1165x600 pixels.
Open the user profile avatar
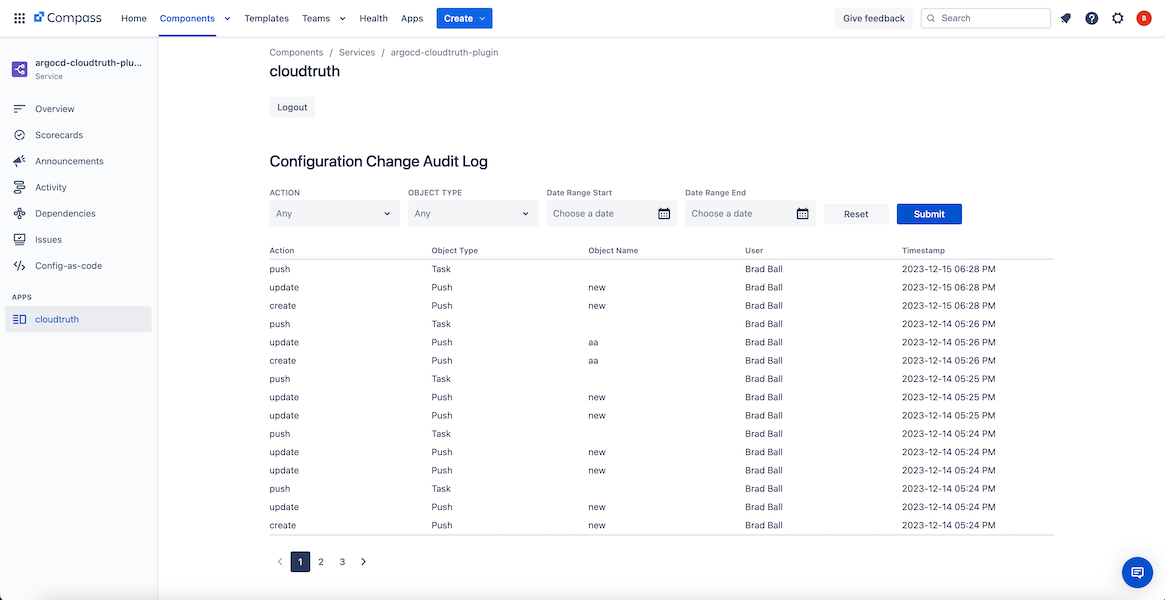(1143, 19)
